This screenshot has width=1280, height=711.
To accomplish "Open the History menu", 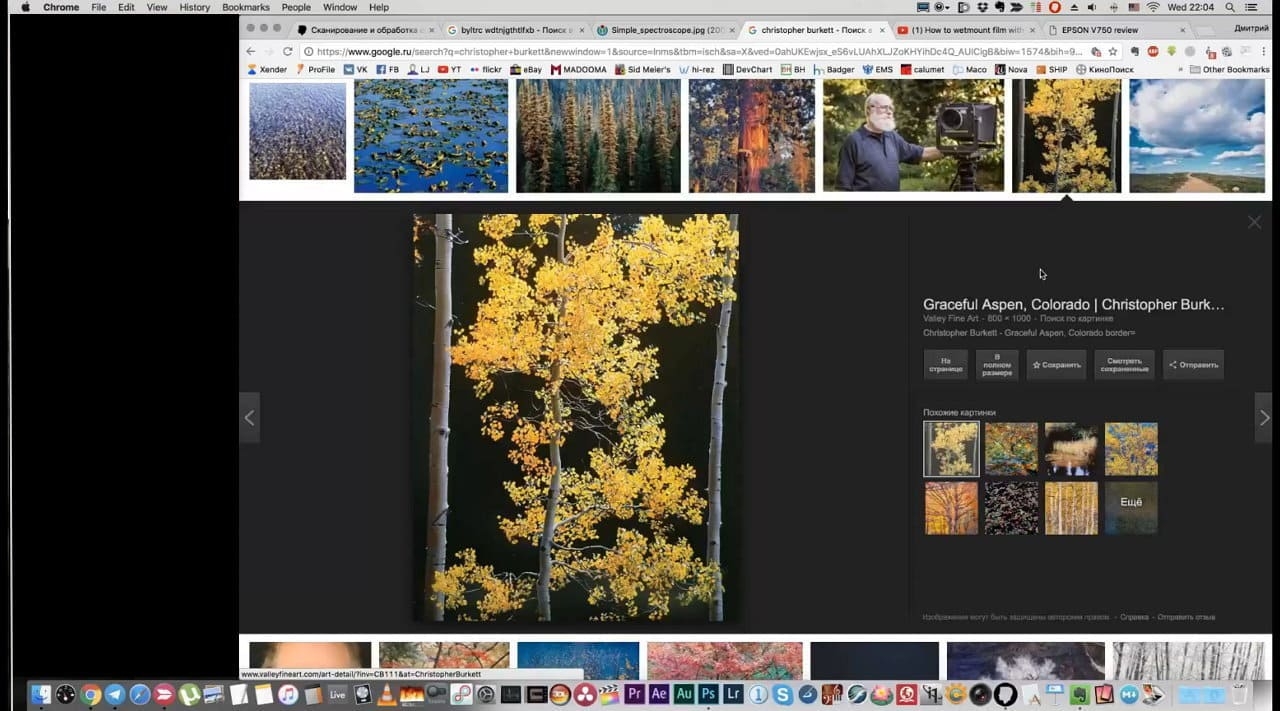I will click(194, 7).
